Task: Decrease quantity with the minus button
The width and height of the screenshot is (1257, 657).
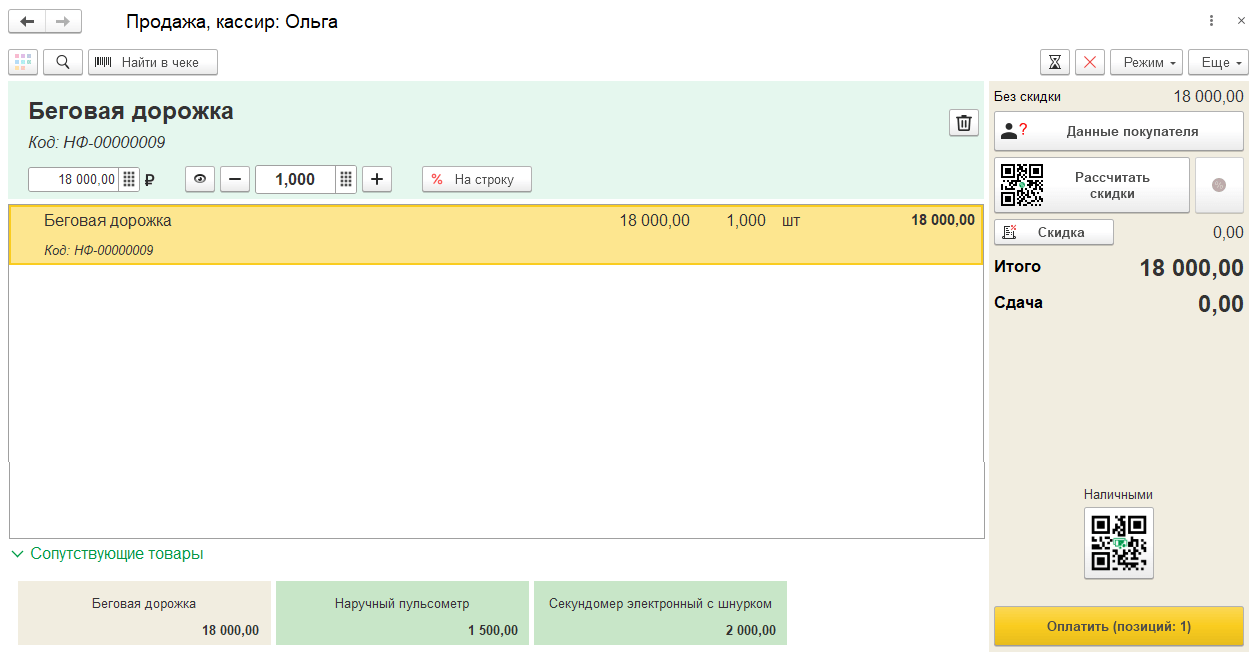Action: (x=235, y=180)
